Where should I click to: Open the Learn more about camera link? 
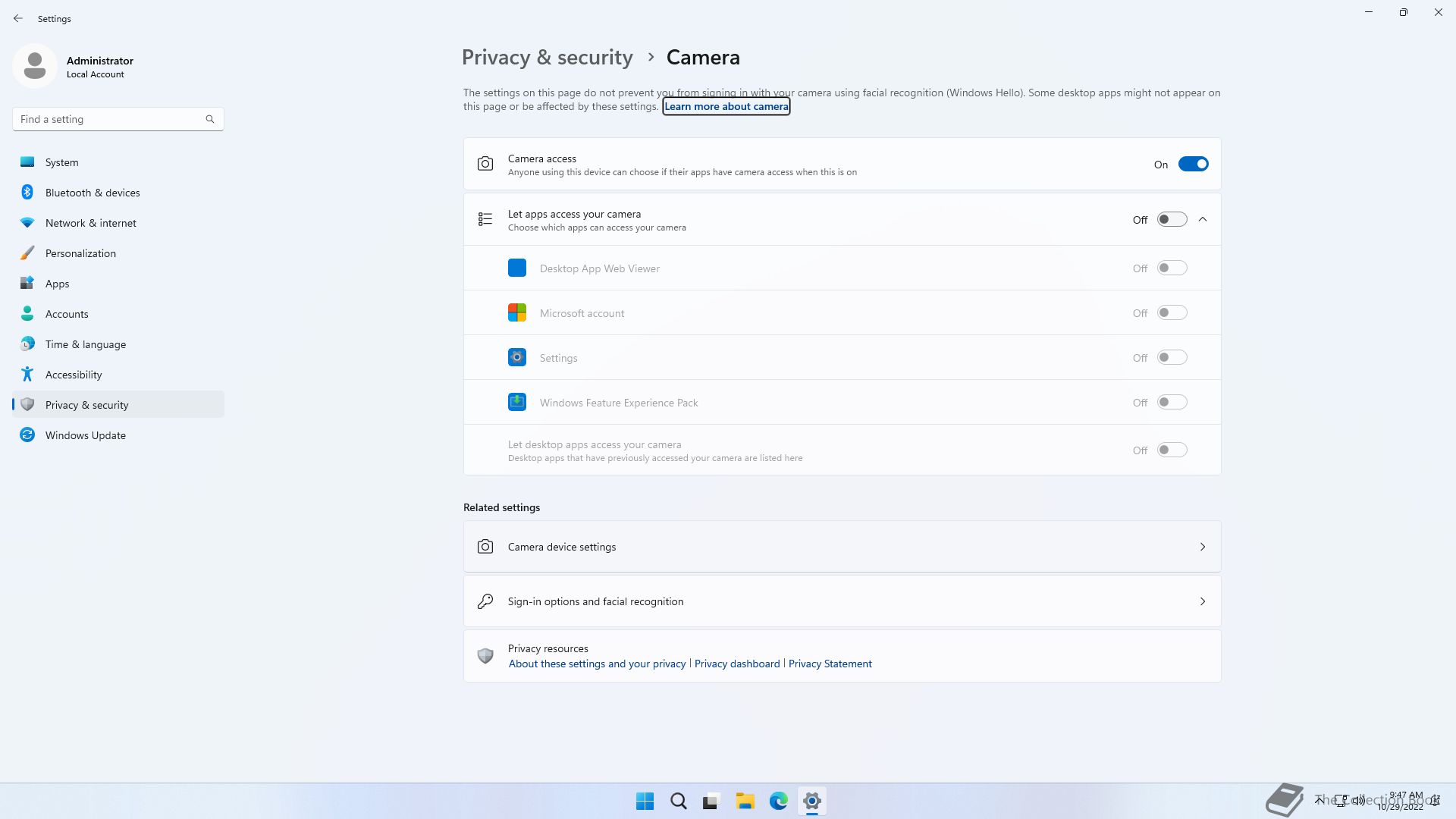pyautogui.click(x=726, y=107)
